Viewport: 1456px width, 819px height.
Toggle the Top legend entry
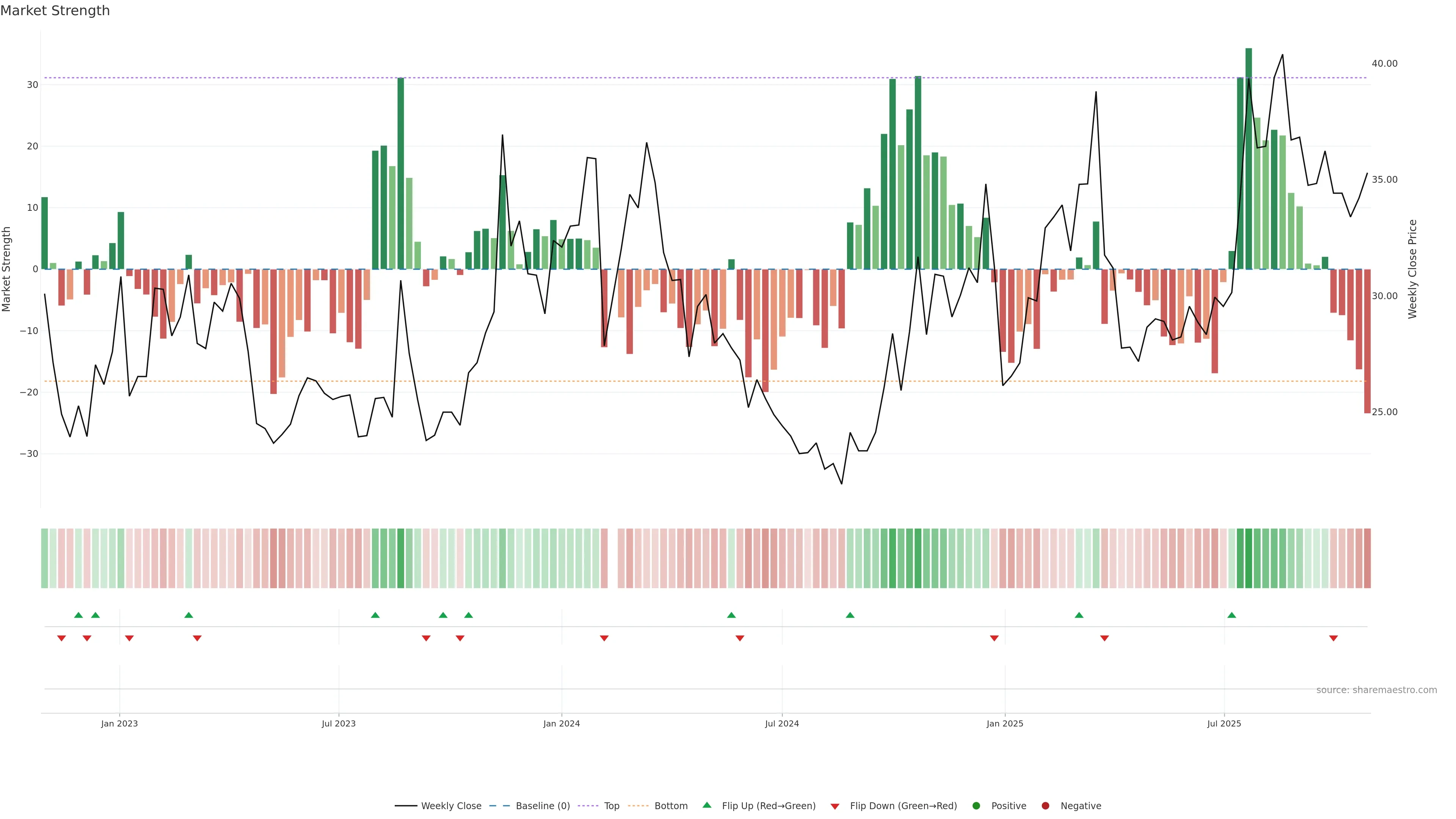611,806
